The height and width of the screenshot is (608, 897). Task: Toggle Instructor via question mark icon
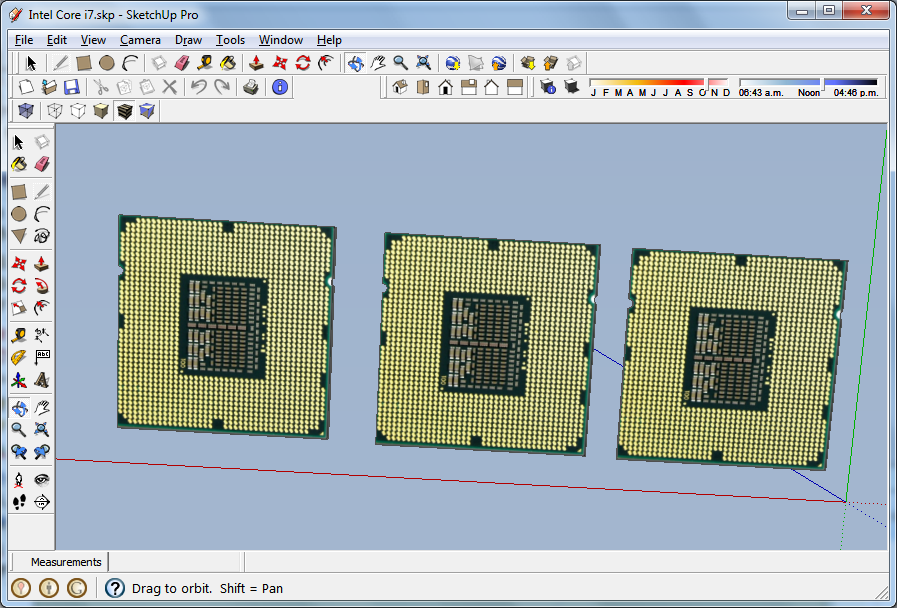(115, 588)
